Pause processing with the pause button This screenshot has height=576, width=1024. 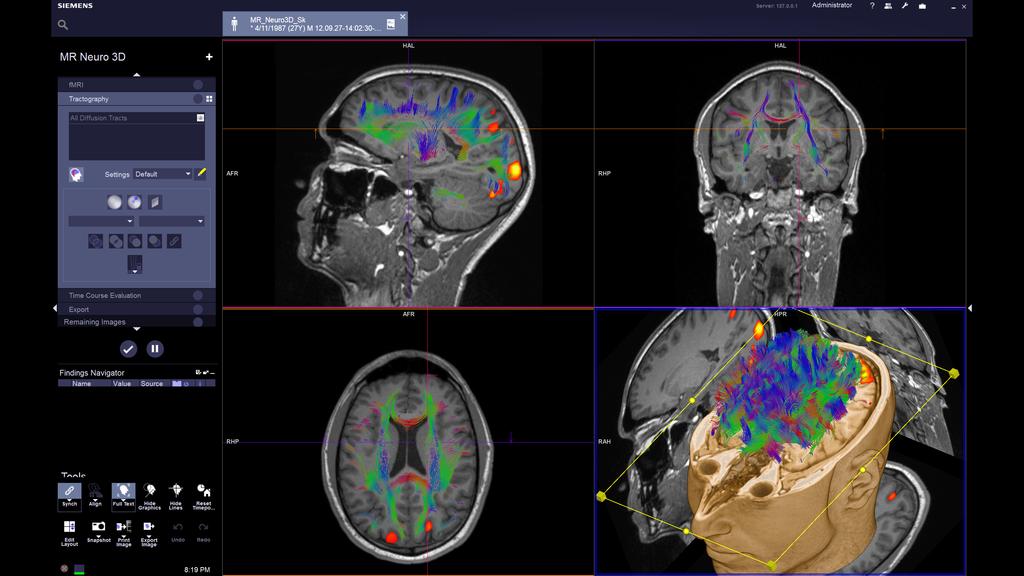pos(156,349)
